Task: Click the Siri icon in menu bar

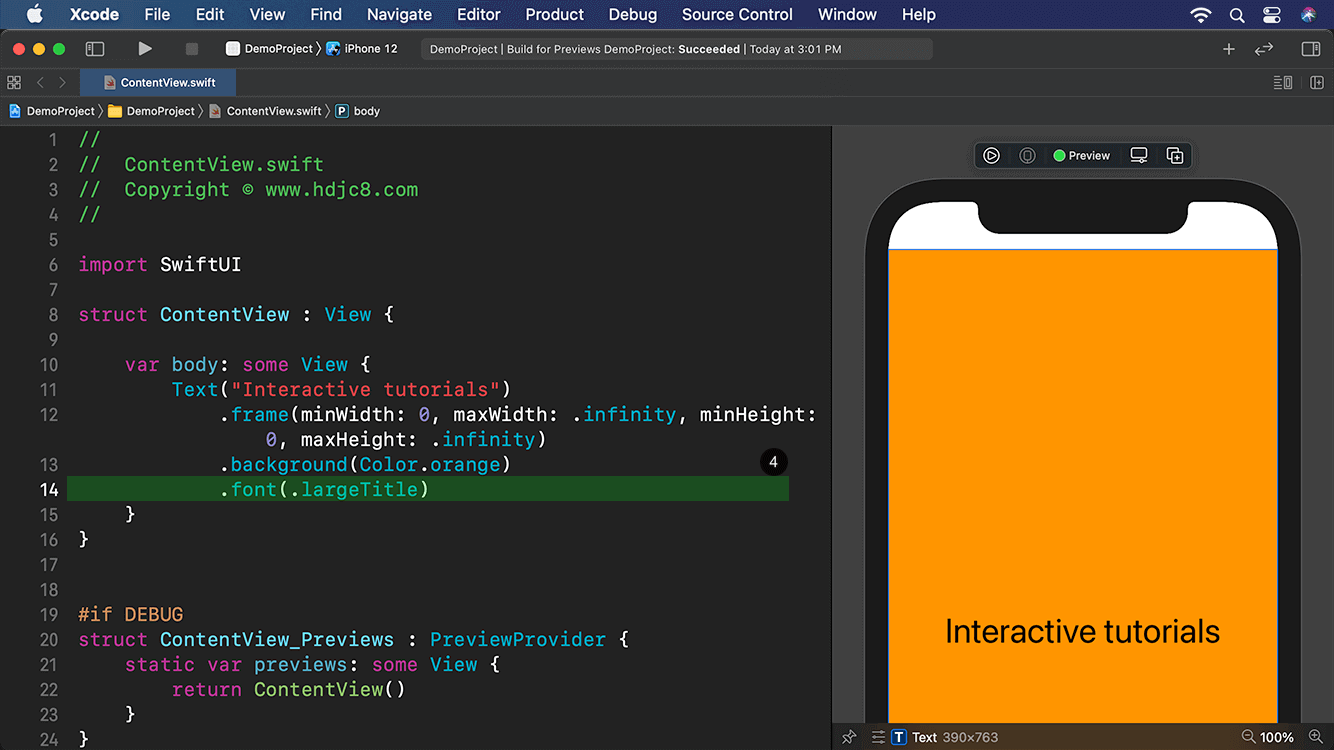Action: pyautogui.click(x=1308, y=14)
